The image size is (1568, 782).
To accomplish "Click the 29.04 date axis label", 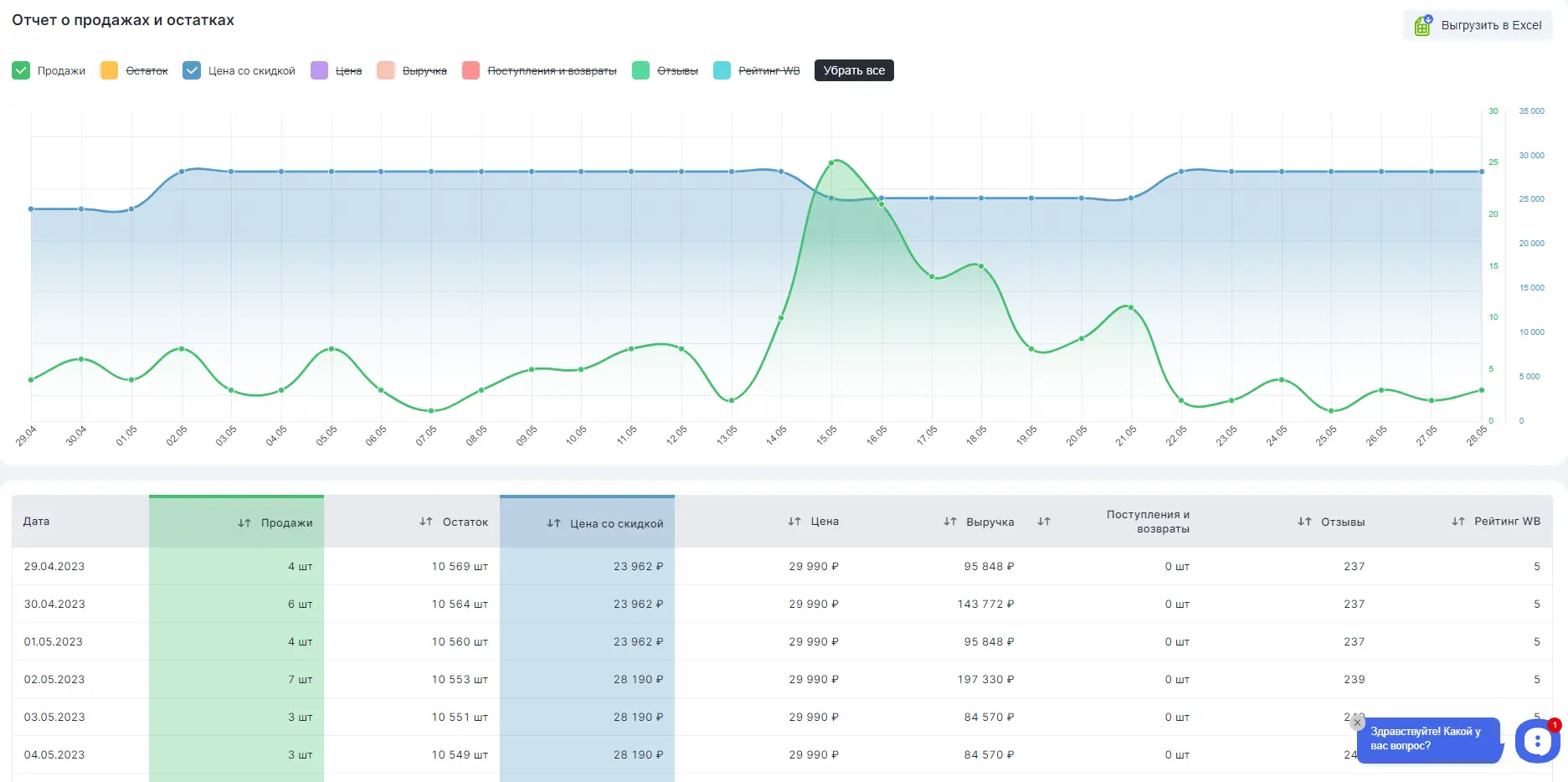I will [x=26, y=435].
